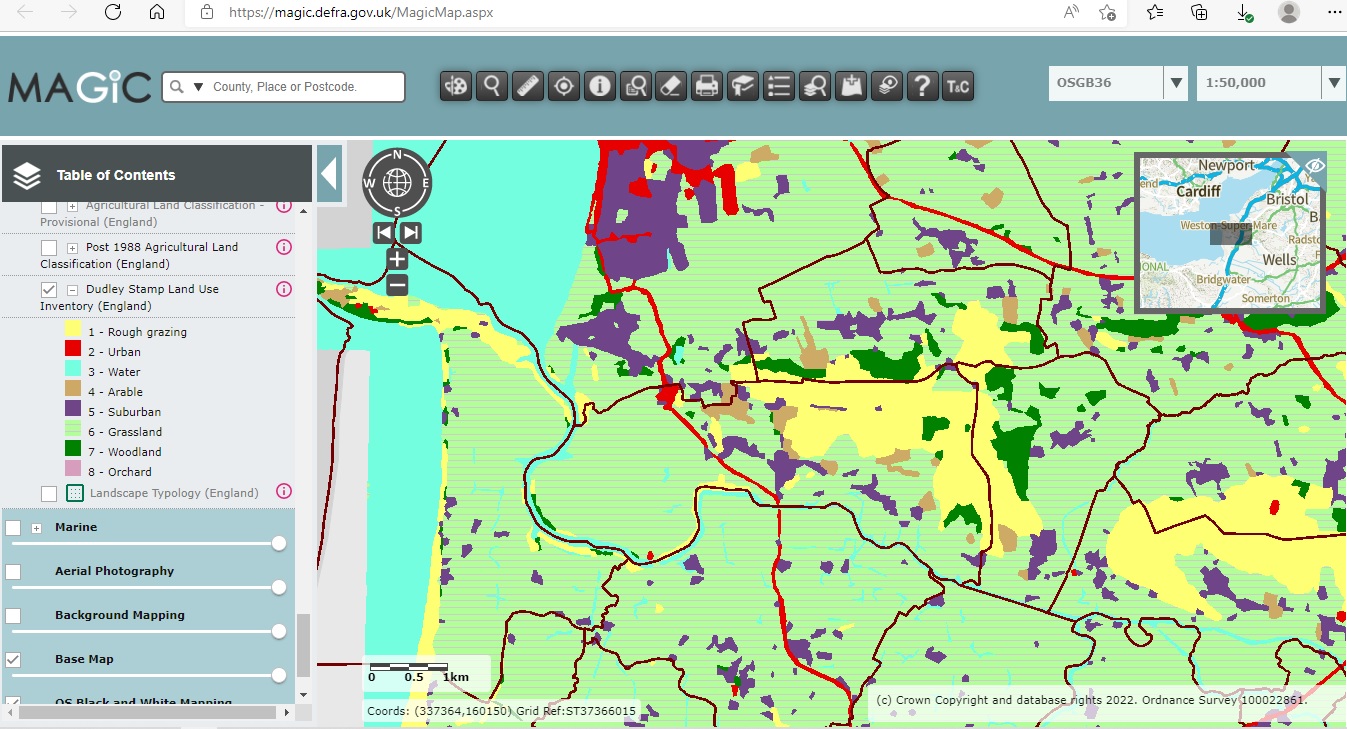Image resolution: width=1347 pixels, height=729 pixels.
Task: Expand the Marine layer group
Action: [37, 528]
